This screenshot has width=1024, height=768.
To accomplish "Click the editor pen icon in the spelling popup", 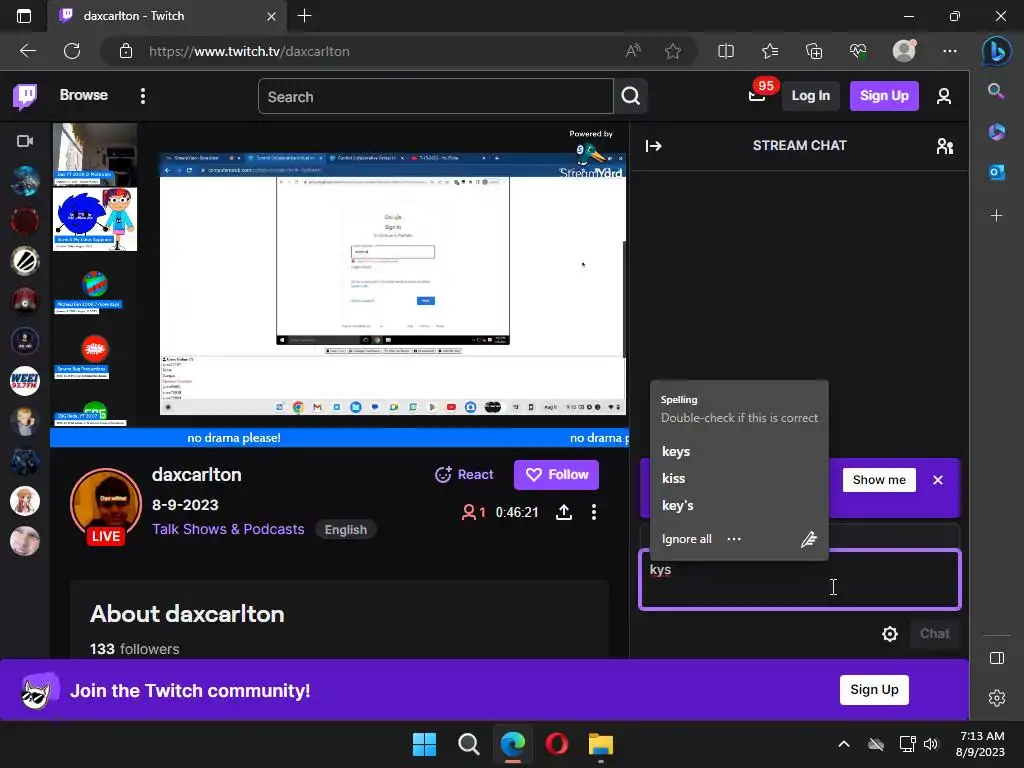I will pyautogui.click(x=808, y=539).
